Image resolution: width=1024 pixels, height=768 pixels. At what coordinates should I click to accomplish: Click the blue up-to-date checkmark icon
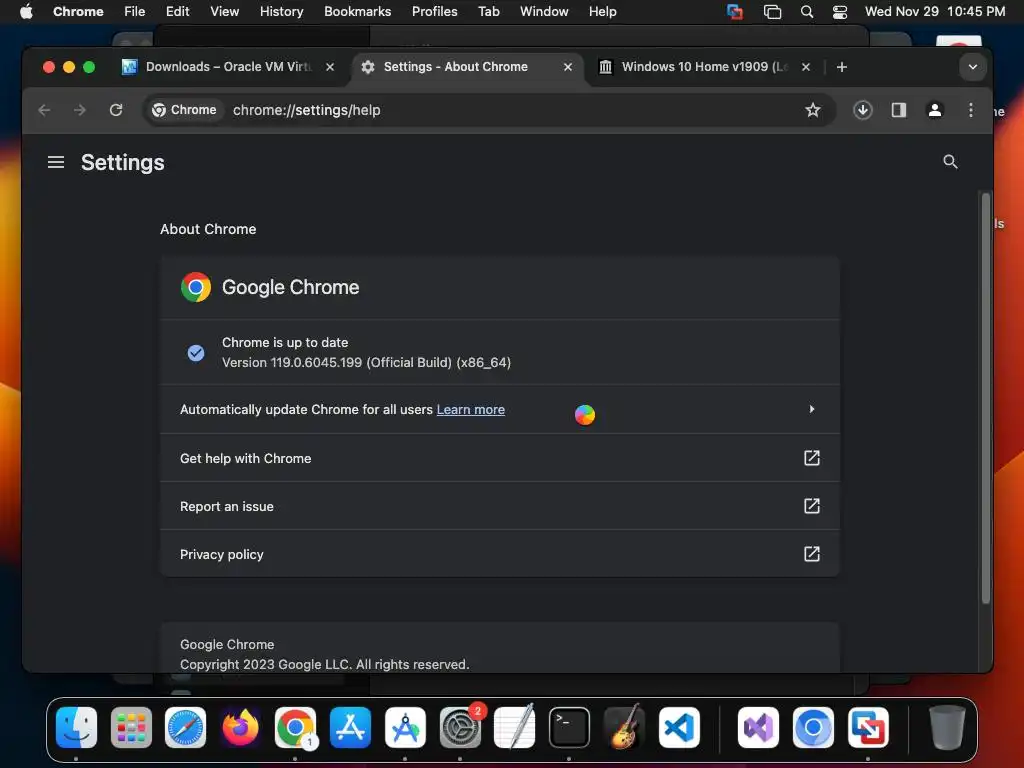(196, 353)
